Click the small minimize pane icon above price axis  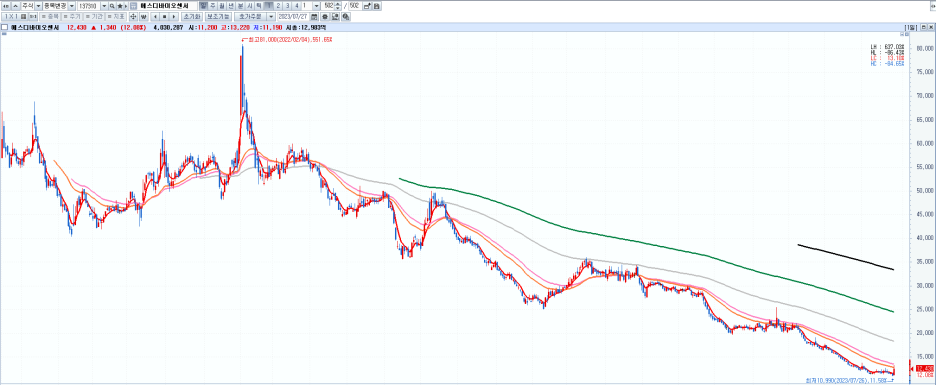902,34
